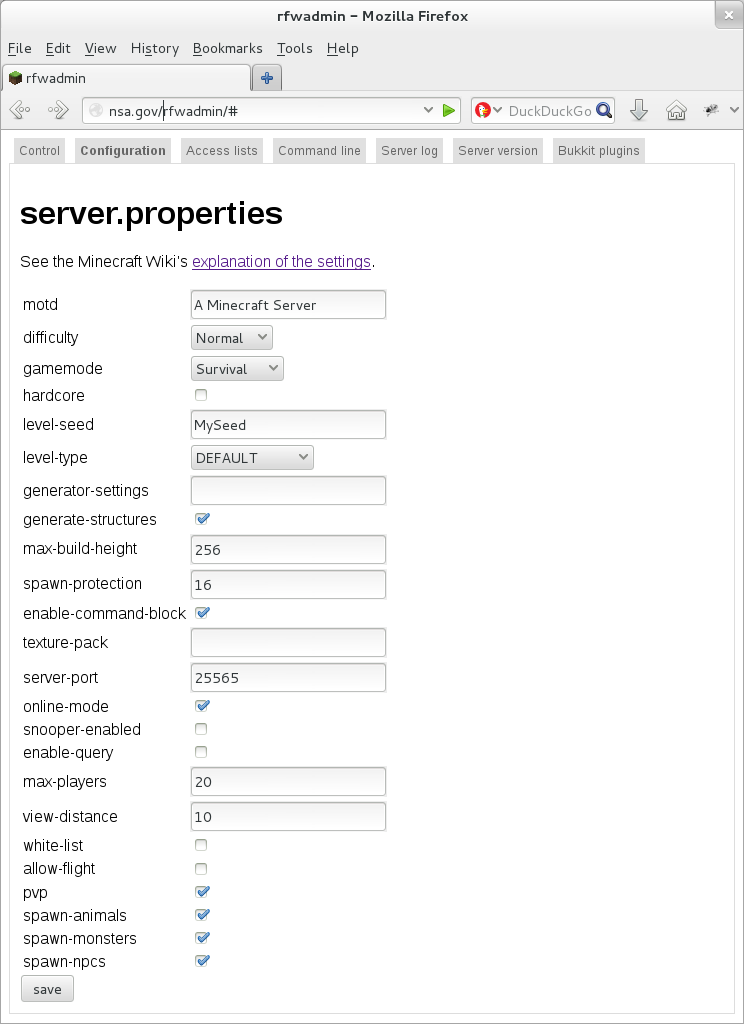Viewport: 744px width, 1024px height.
Task: Open the level-type DEFAULT dropdown
Action: pos(252,458)
